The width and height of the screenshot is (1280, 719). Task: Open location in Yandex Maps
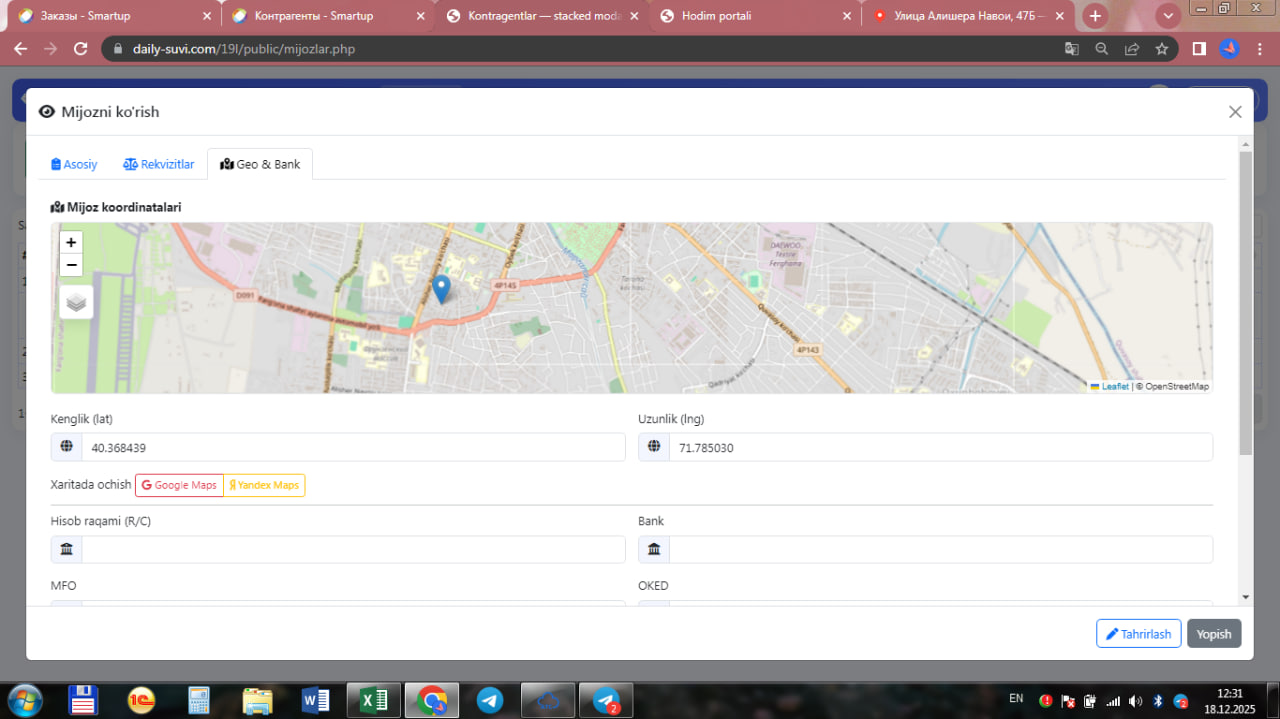264,485
